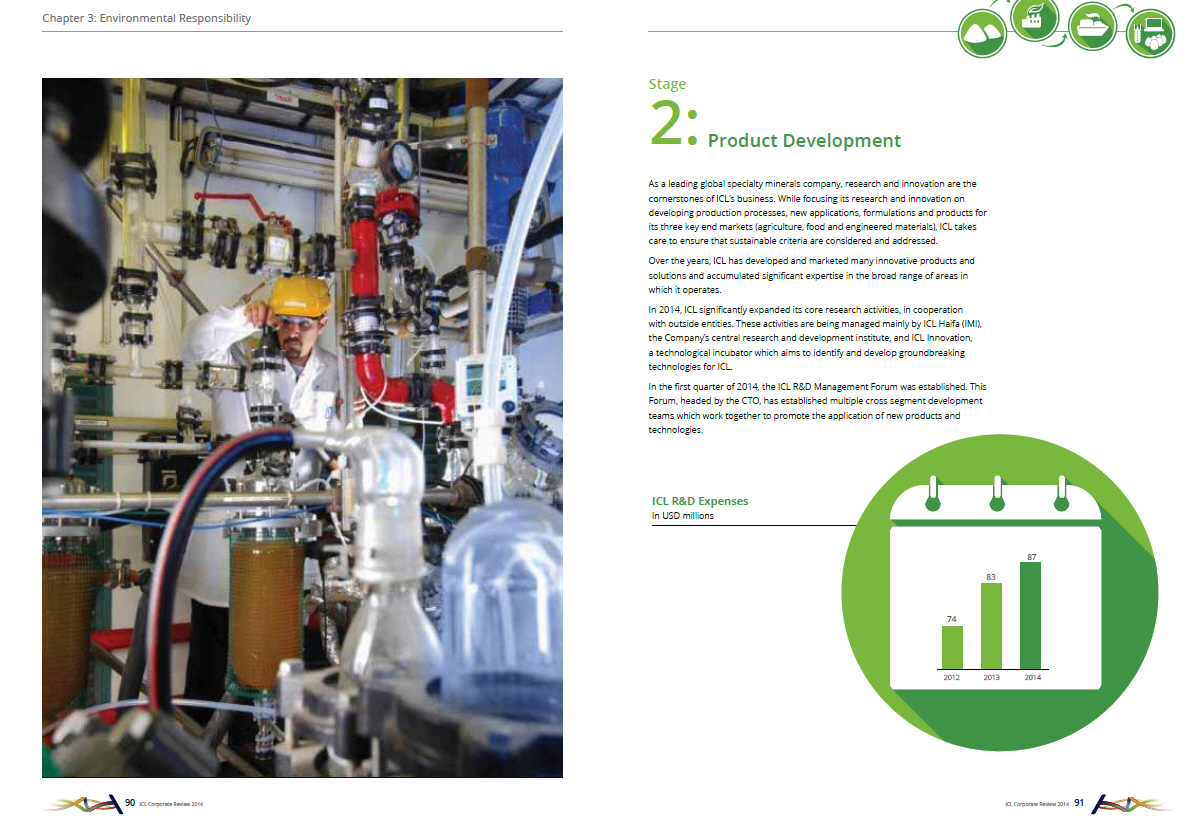This screenshot has height=830, width=1203.
Task: Click the colorful ICL logo beside page 90
Action: (x=81, y=803)
